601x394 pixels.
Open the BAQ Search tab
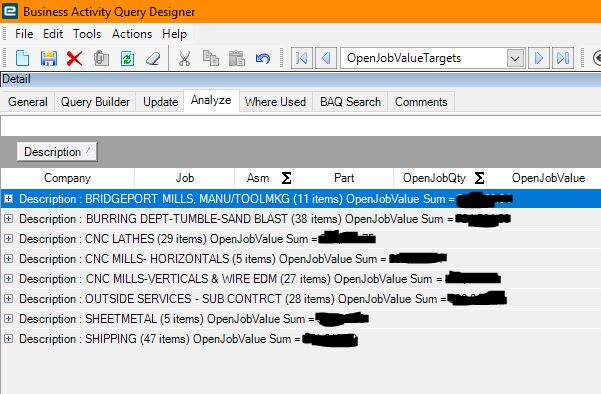(x=350, y=102)
